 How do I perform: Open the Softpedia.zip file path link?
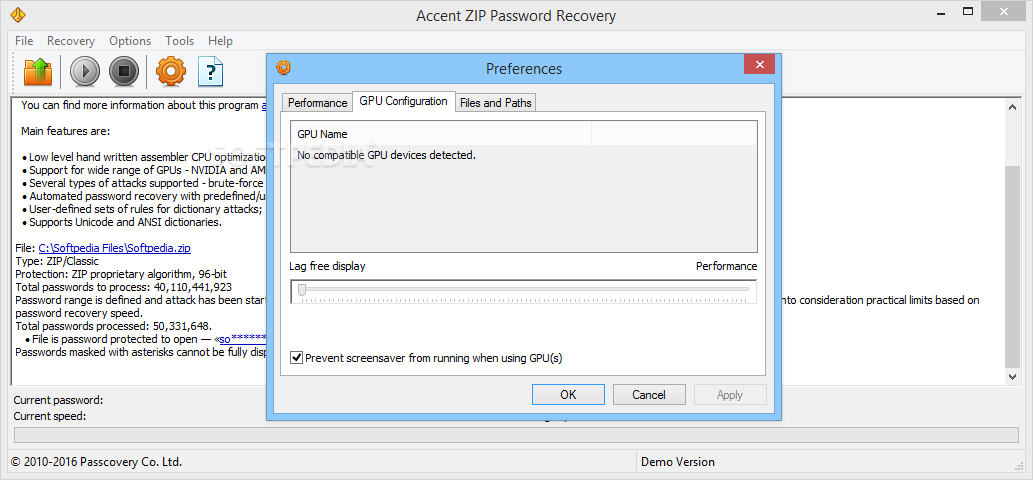tap(115, 248)
